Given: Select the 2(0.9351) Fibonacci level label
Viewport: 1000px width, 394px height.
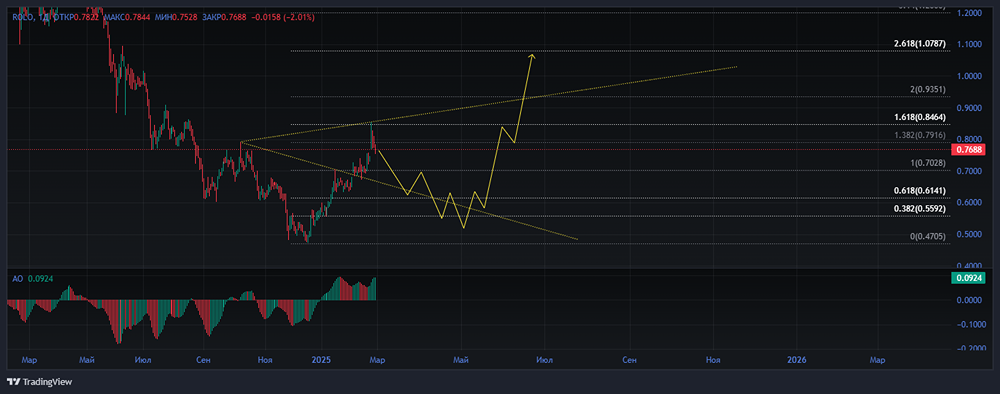Looking at the screenshot, I should [928, 91].
